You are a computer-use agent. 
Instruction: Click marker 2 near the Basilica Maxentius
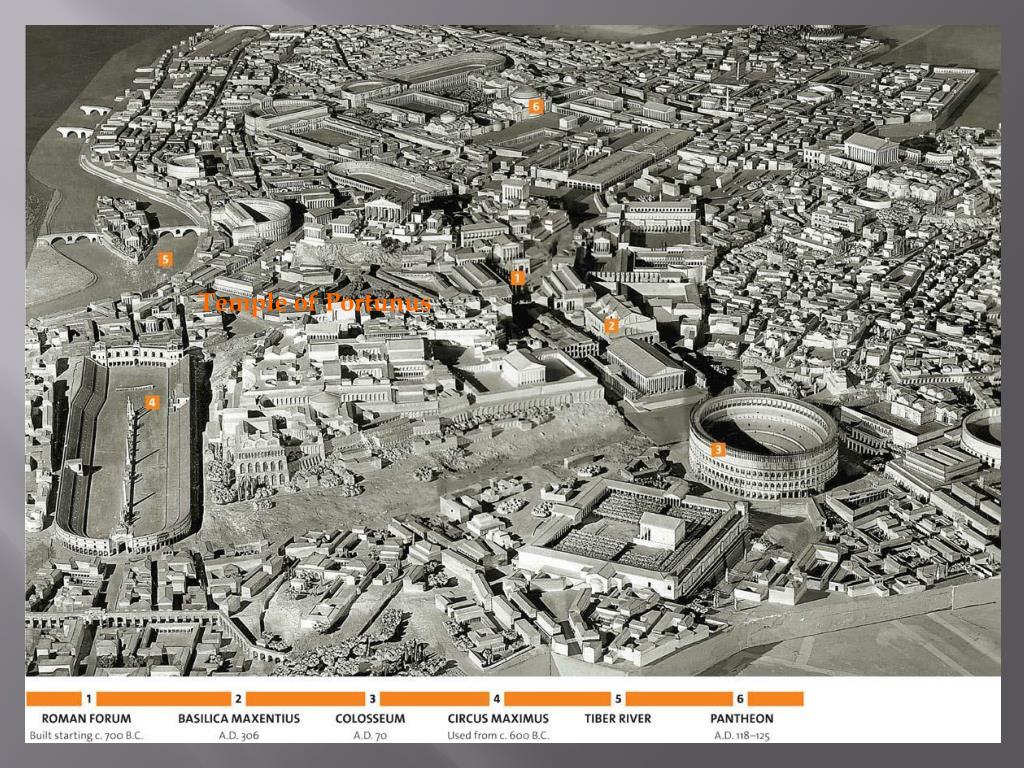(611, 324)
